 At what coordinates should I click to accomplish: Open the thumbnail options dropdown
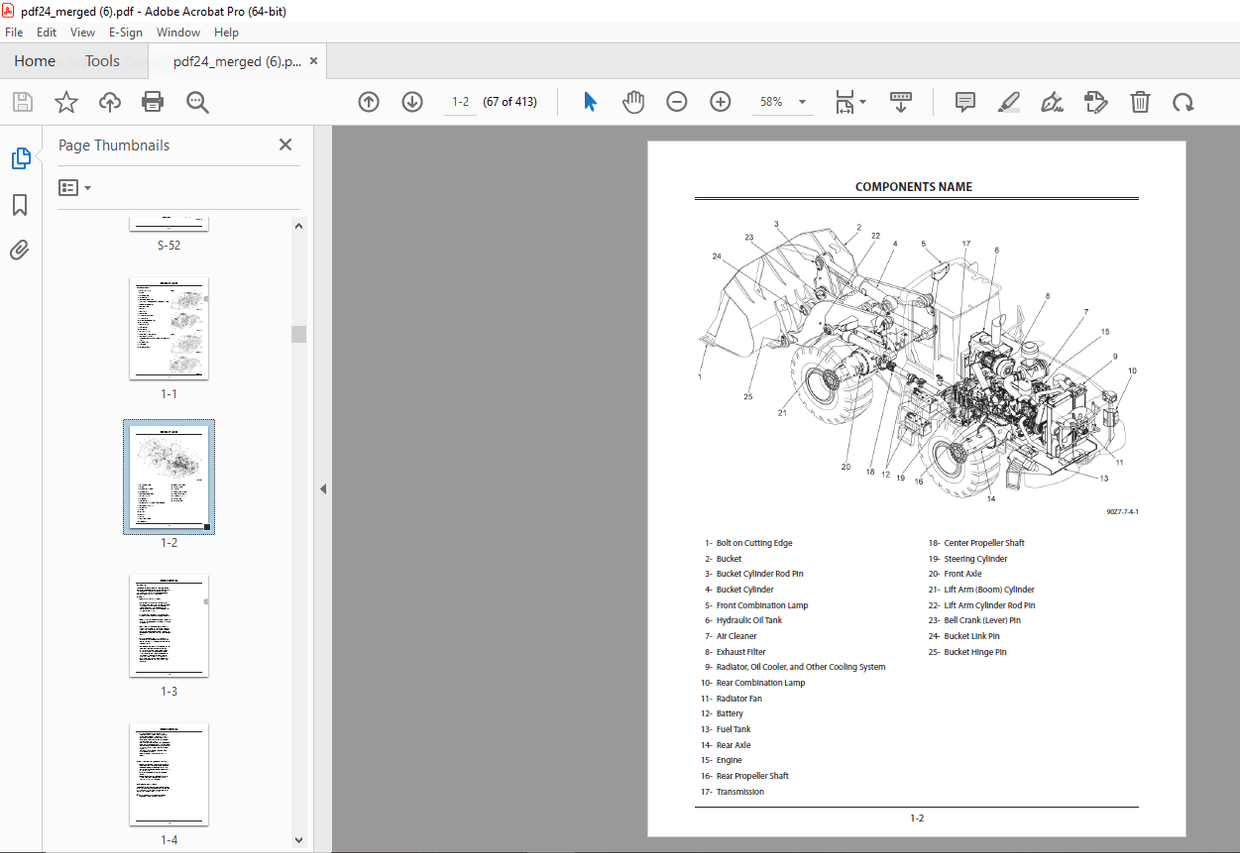pyautogui.click(x=75, y=187)
